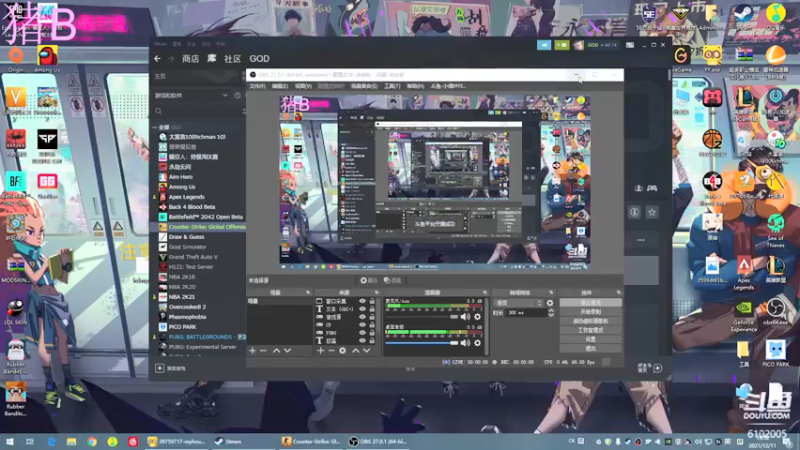Screen dimensions: 800x450
Task: Open the three-dots more menu in Steam
Action: [x=641, y=240]
